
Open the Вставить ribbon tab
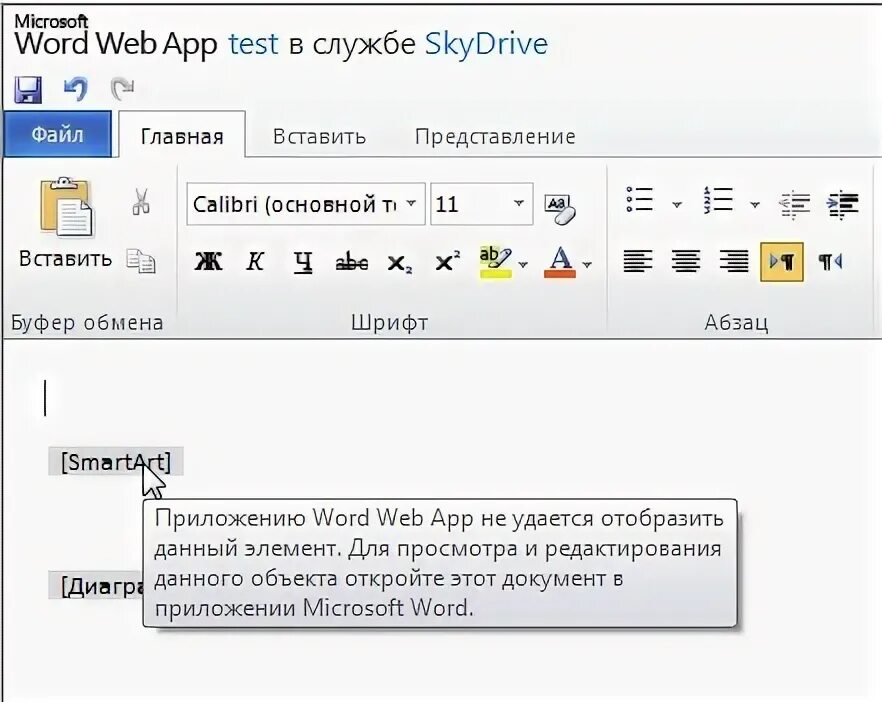pyautogui.click(x=319, y=136)
